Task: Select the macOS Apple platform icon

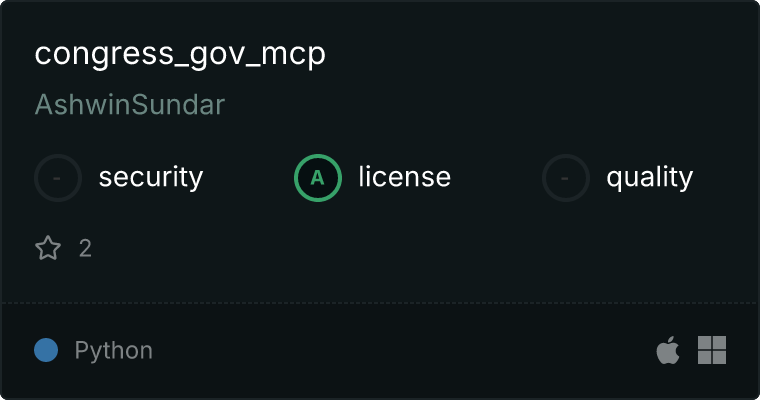Action: pyautogui.click(x=668, y=350)
